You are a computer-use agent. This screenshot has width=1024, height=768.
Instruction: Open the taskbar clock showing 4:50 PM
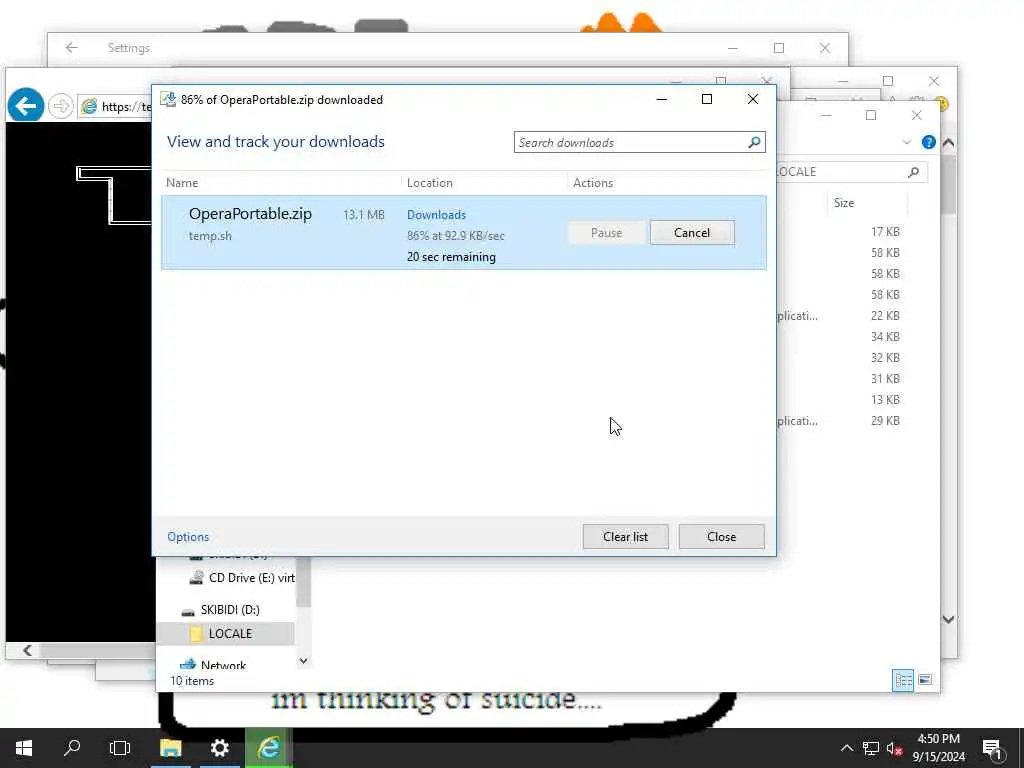pyautogui.click(x=938, y=748)
